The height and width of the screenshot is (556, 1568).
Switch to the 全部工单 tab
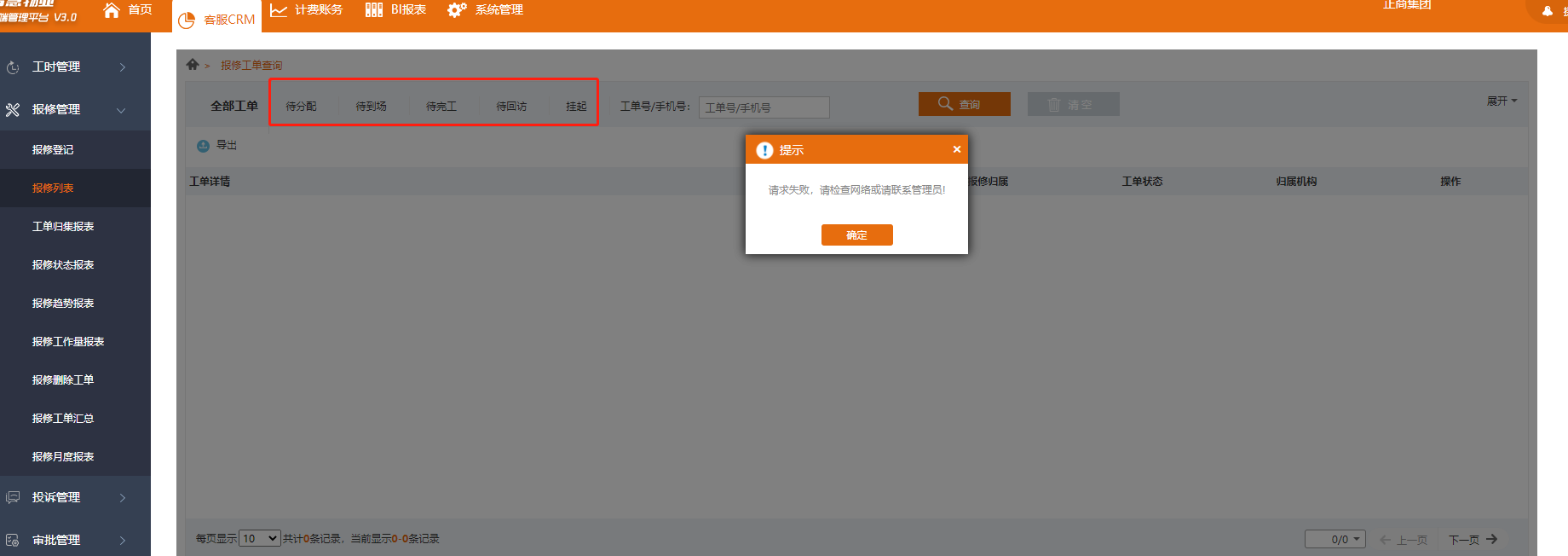pyautogui.click(x=234, y=106)
